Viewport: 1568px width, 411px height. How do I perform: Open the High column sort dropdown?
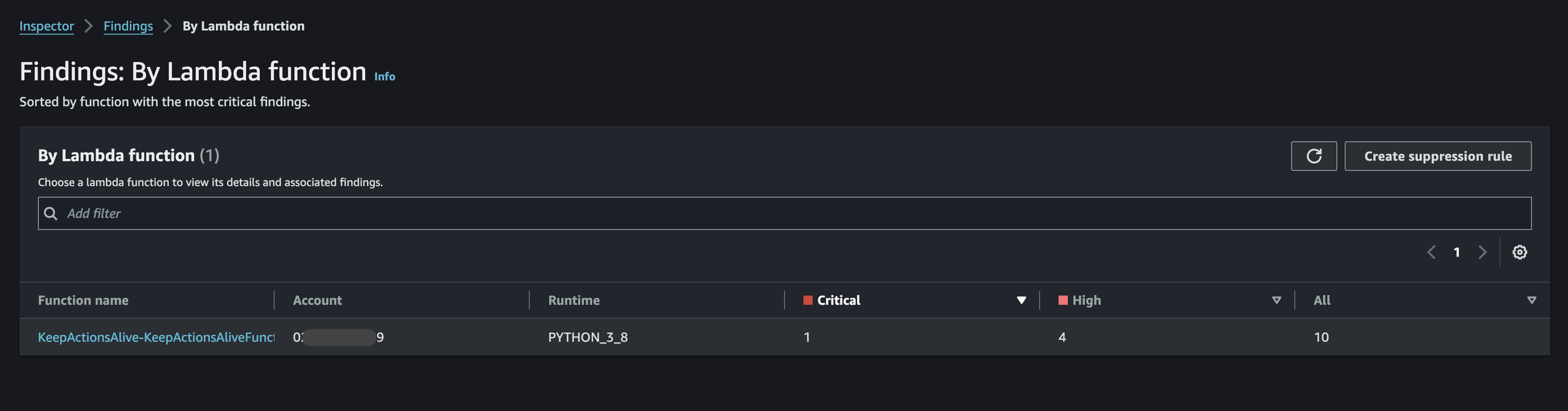click(1276, 300)
